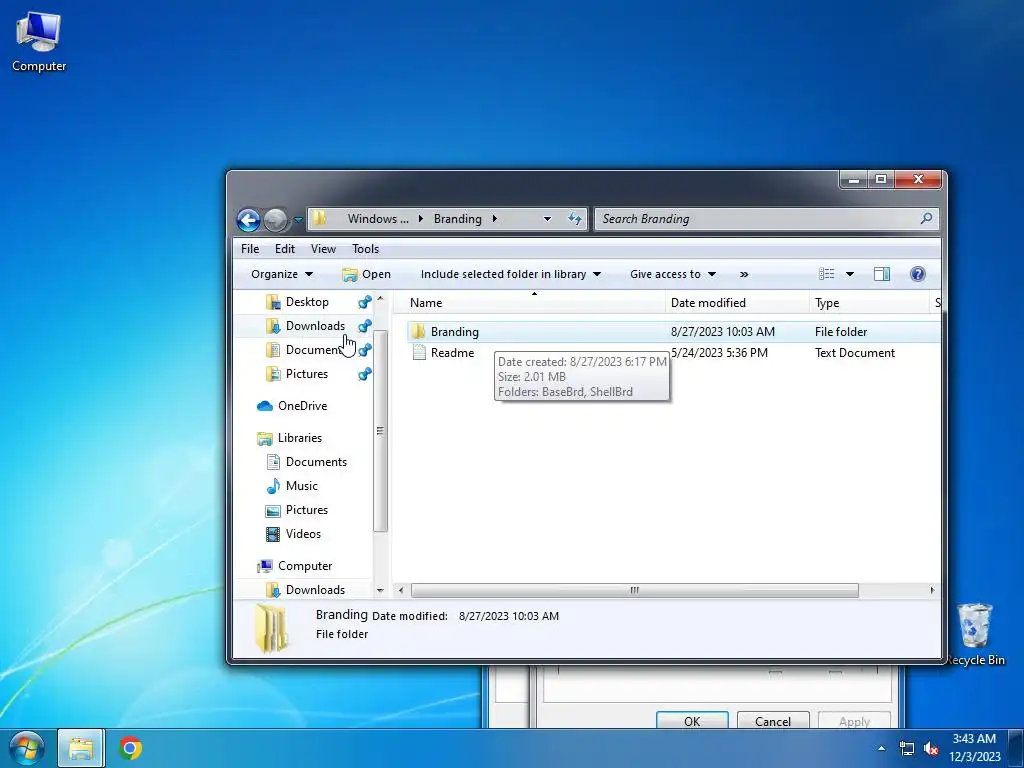Launch Google Chrome from the taskbar
The width and height of the screenshot is (1024, 768).
(130, 748)
